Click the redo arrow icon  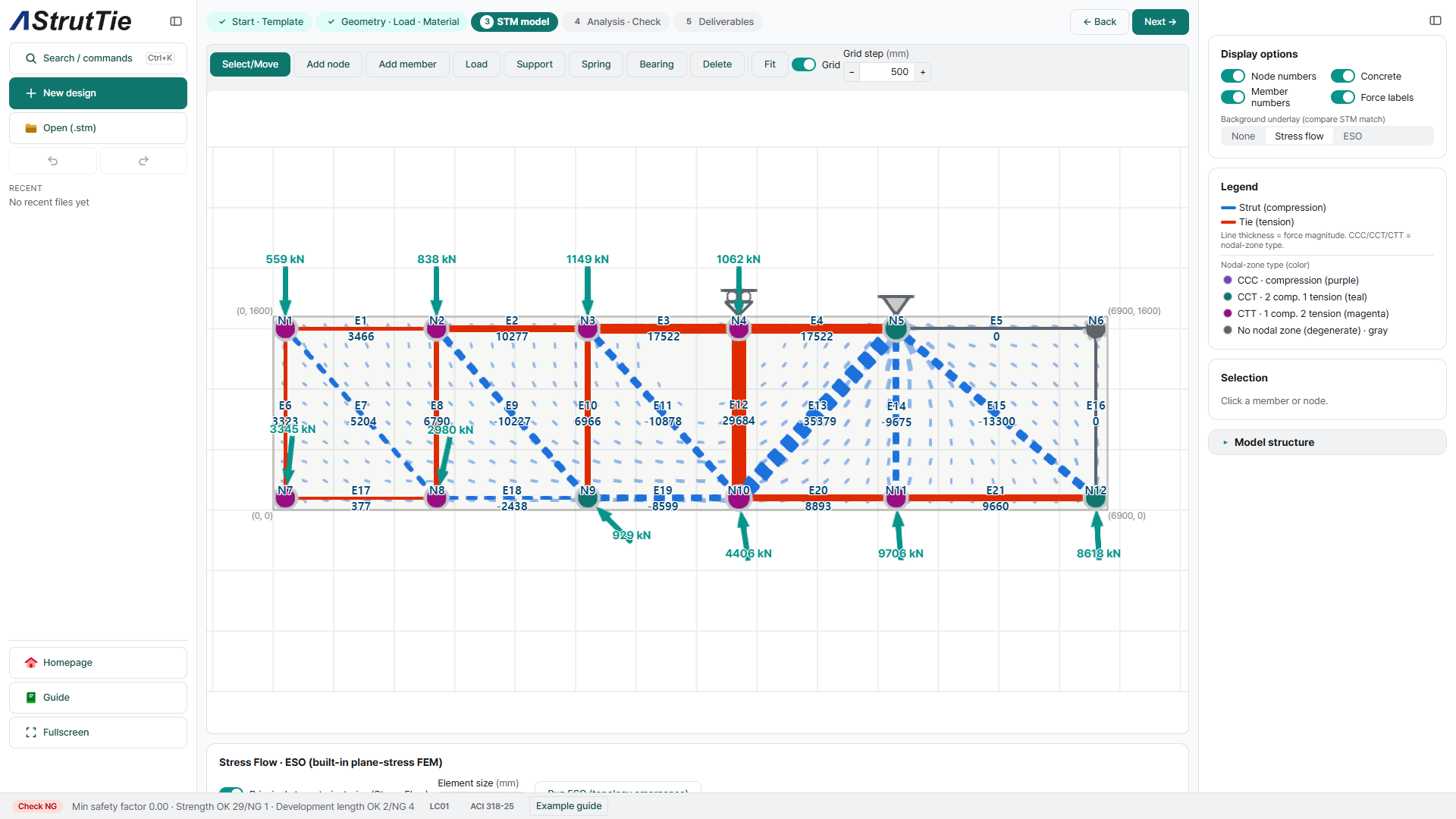coord(143,161)
